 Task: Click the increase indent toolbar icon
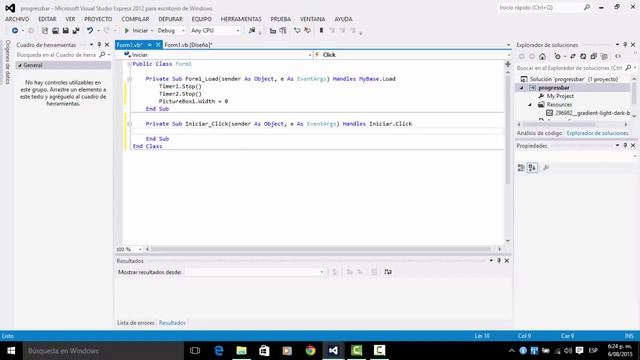[x=283, y=31]
